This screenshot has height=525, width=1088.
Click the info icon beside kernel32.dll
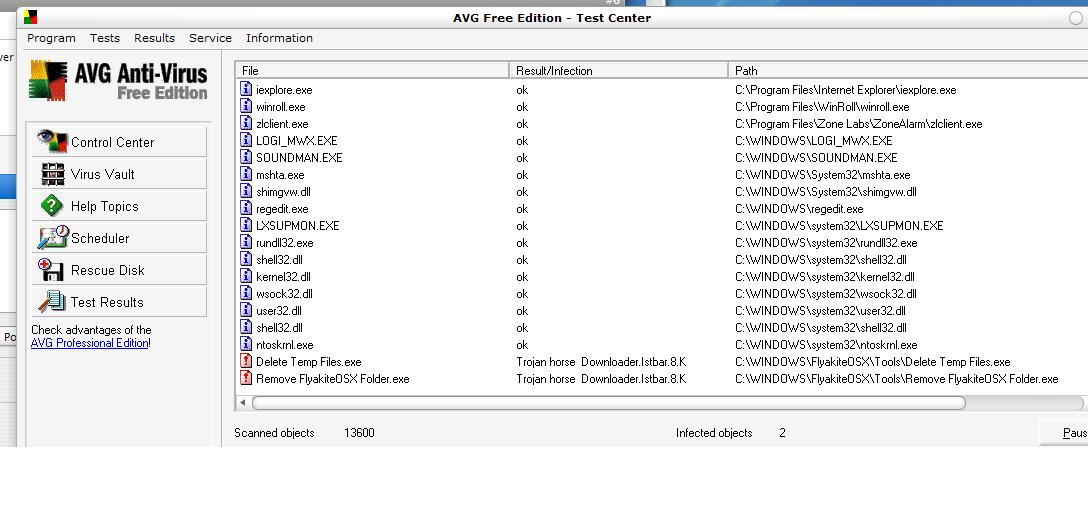point(246,276)
